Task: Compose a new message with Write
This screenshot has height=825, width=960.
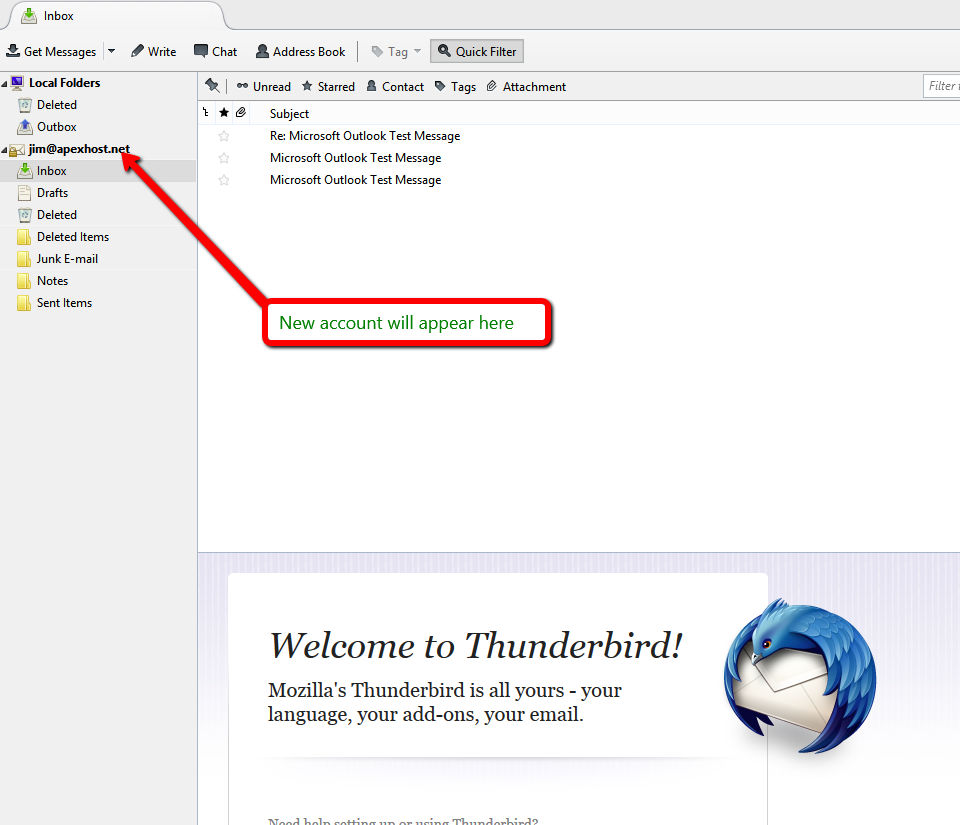Action: 154,51
